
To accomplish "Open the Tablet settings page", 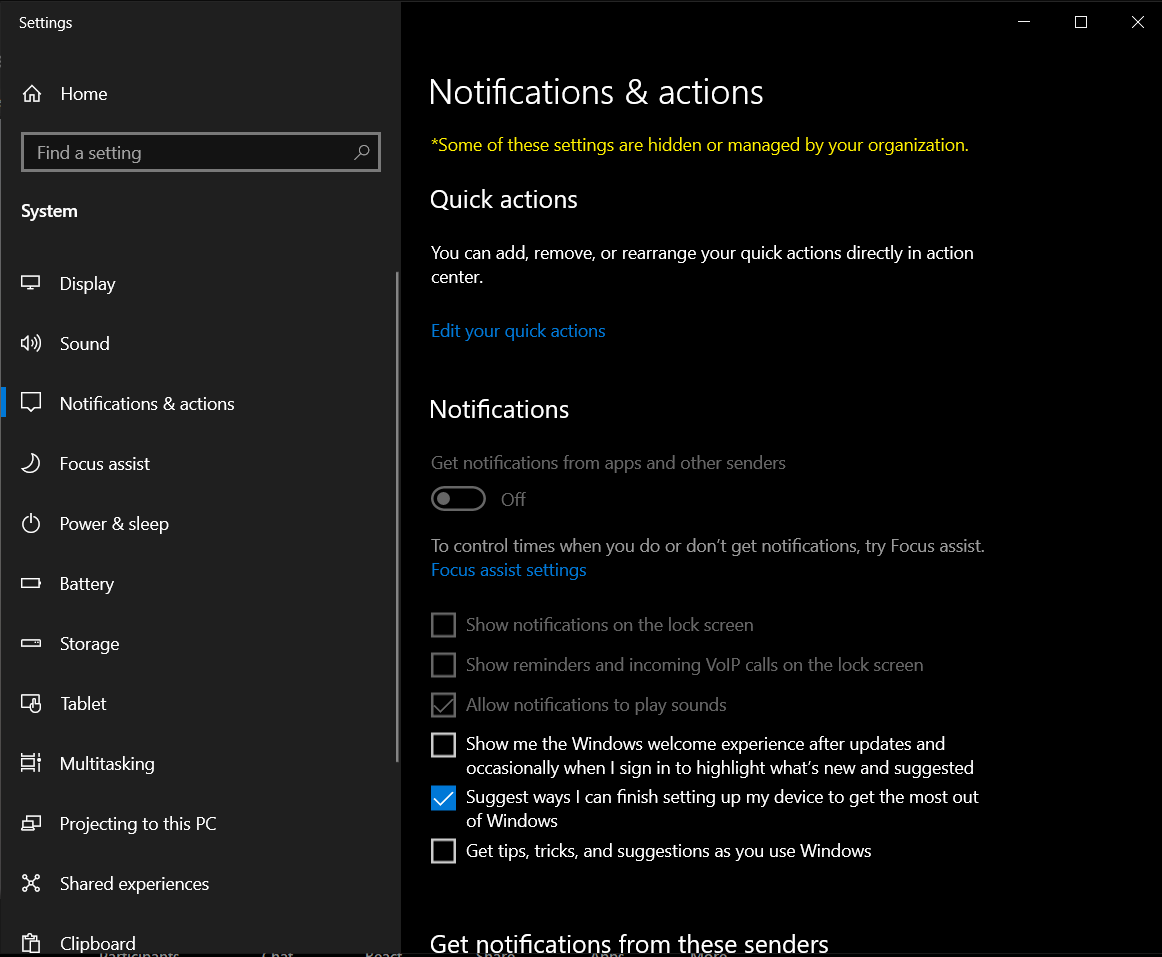I will (x=83, y=703).
